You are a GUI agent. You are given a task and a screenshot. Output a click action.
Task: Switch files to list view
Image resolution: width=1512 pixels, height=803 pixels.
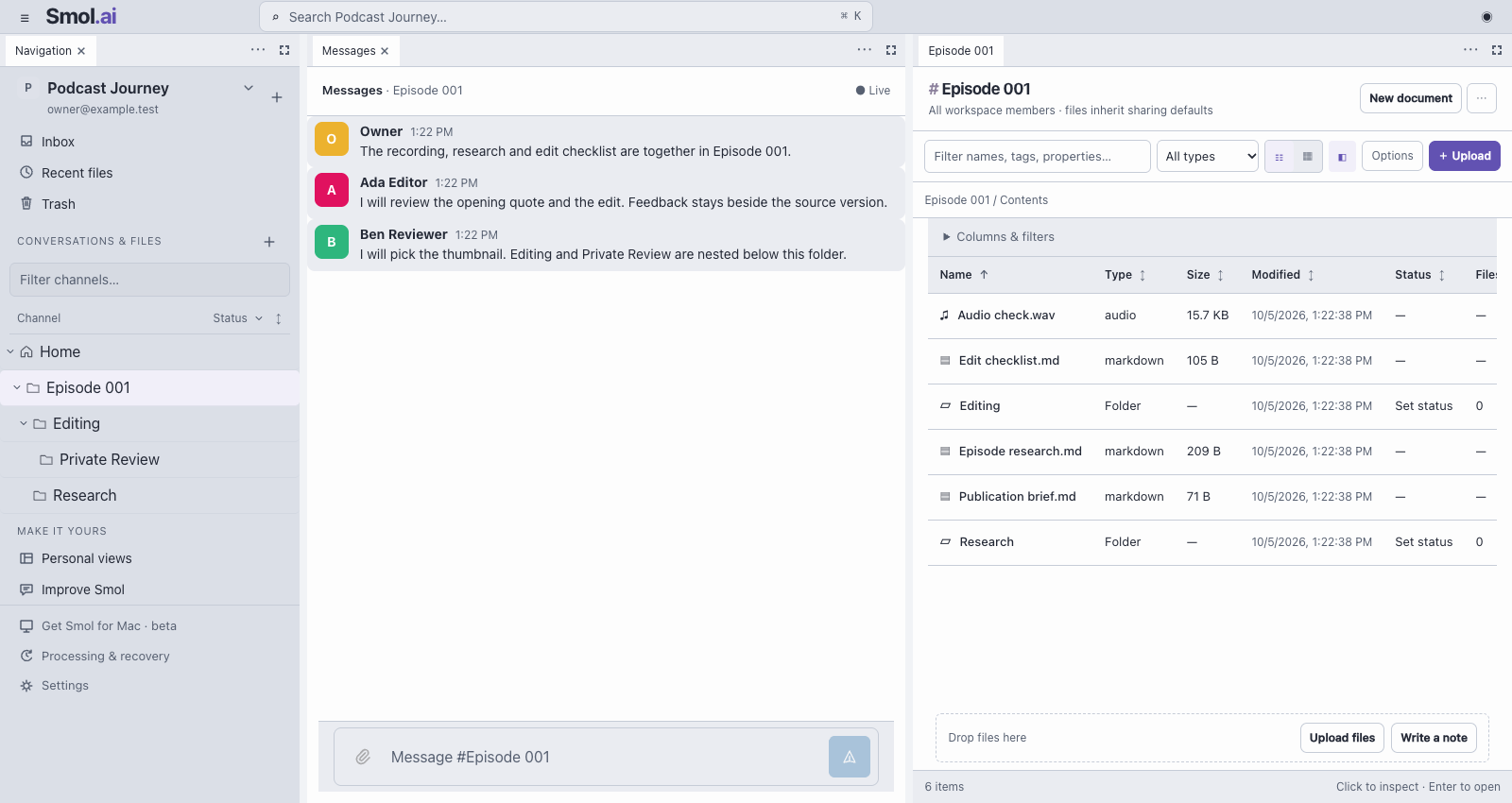point(1280,157)
